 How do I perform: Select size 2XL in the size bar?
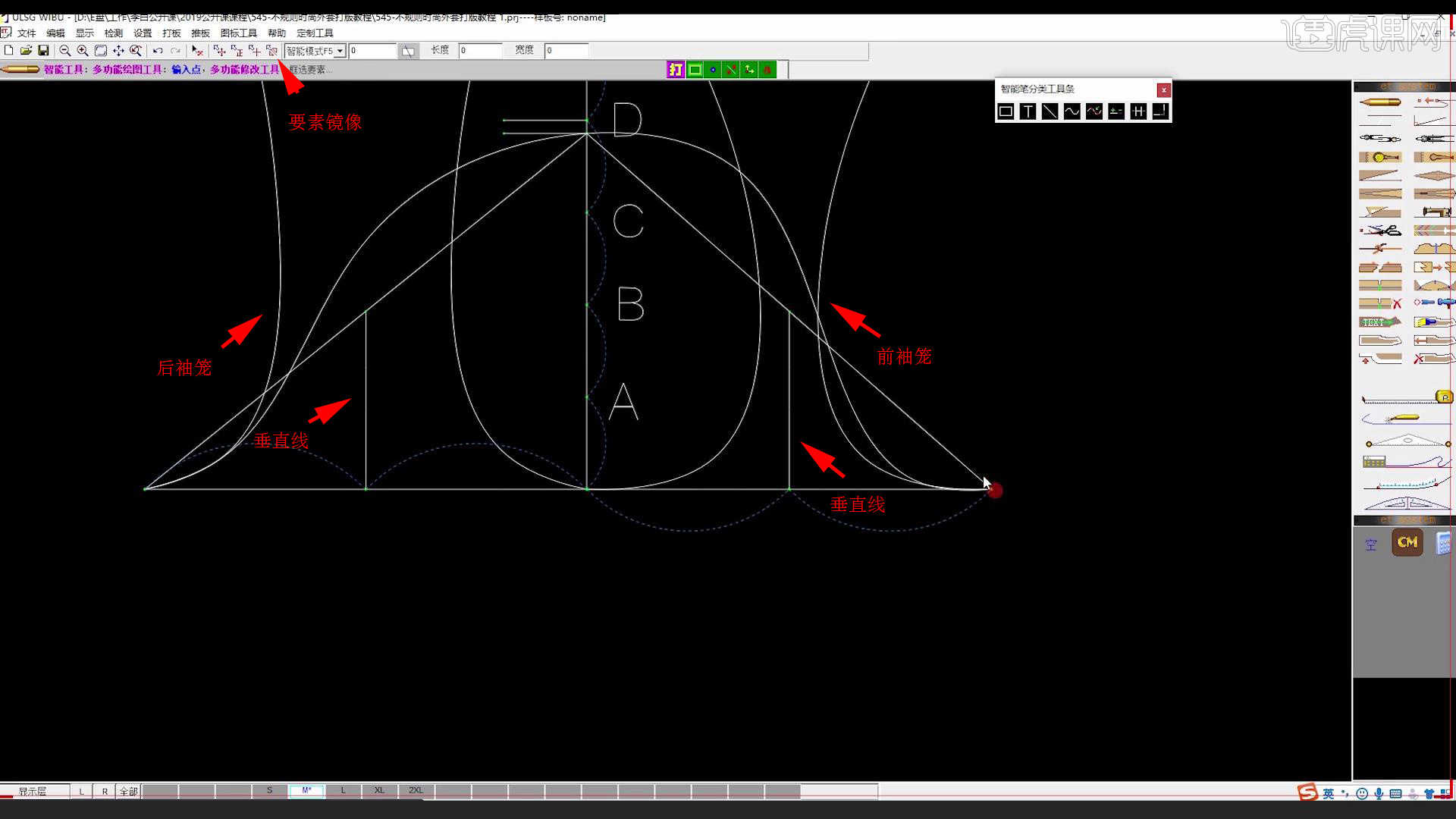(x=416, y=790)
